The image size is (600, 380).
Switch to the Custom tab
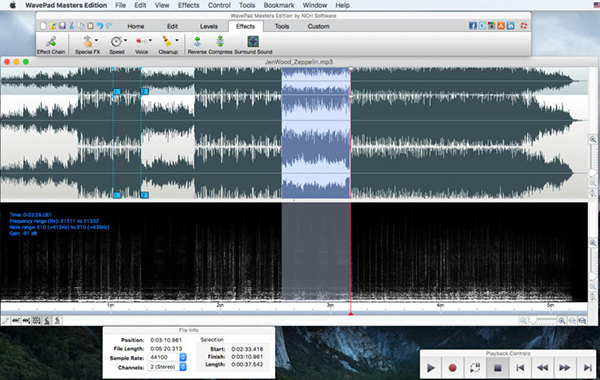pyautogui.click(x=318, y=26)
